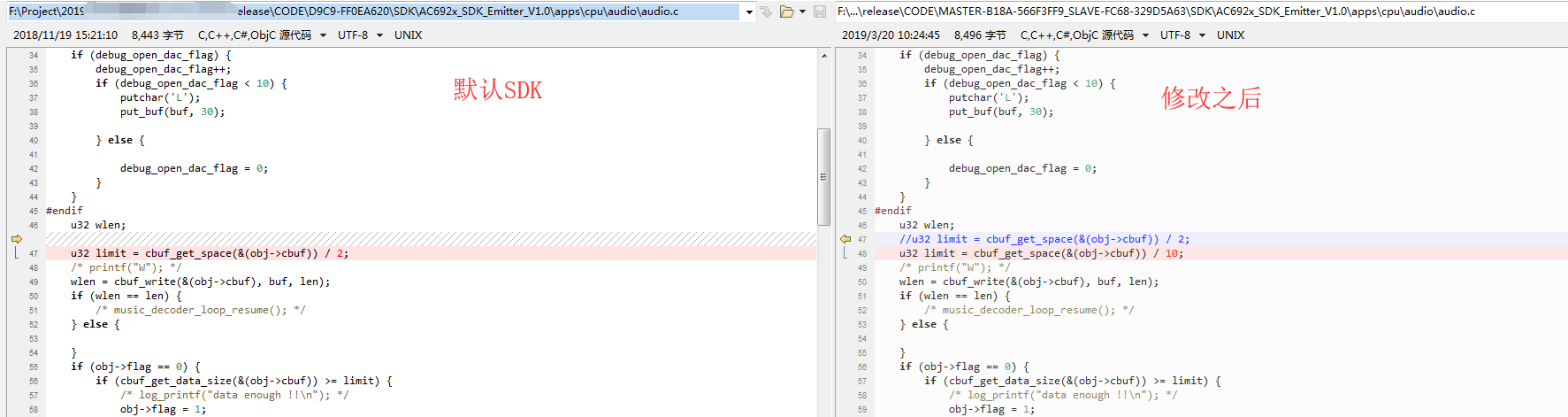The height and width of the screenshot is (417, 1568).
Task: Click right timestamp 2019/3/20 10:24:45
Action: (891, 35)
